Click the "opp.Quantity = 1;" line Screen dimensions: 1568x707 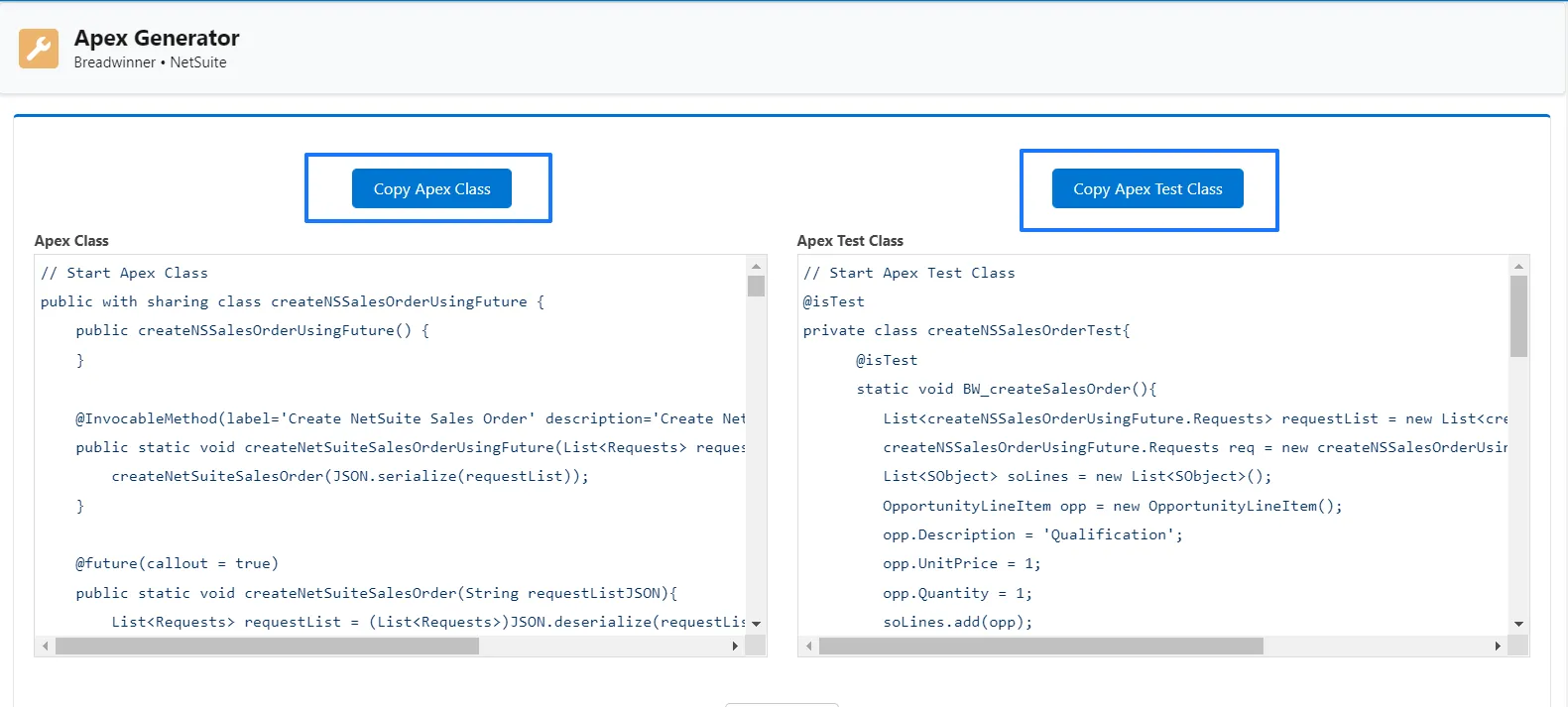tap(958, 593)
